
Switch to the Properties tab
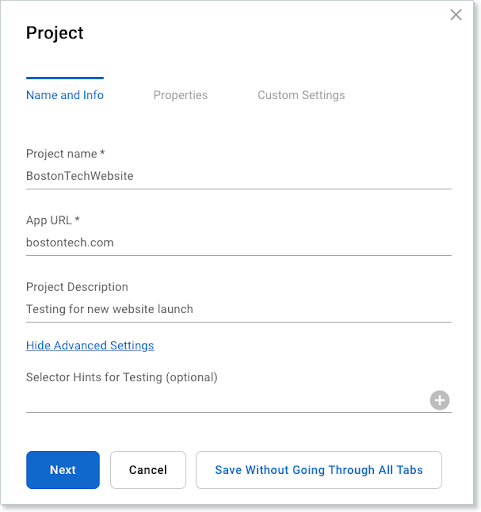(180, 95)
